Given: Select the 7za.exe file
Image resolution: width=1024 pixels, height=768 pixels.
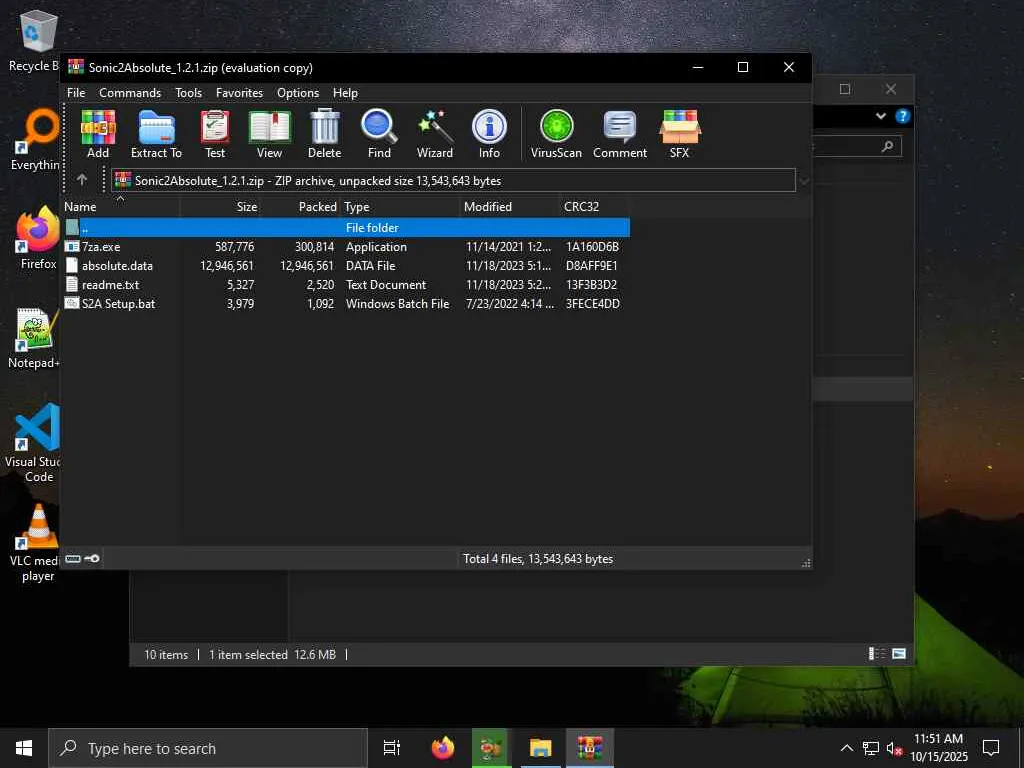Looking at the screenshot, I should 345,247.
